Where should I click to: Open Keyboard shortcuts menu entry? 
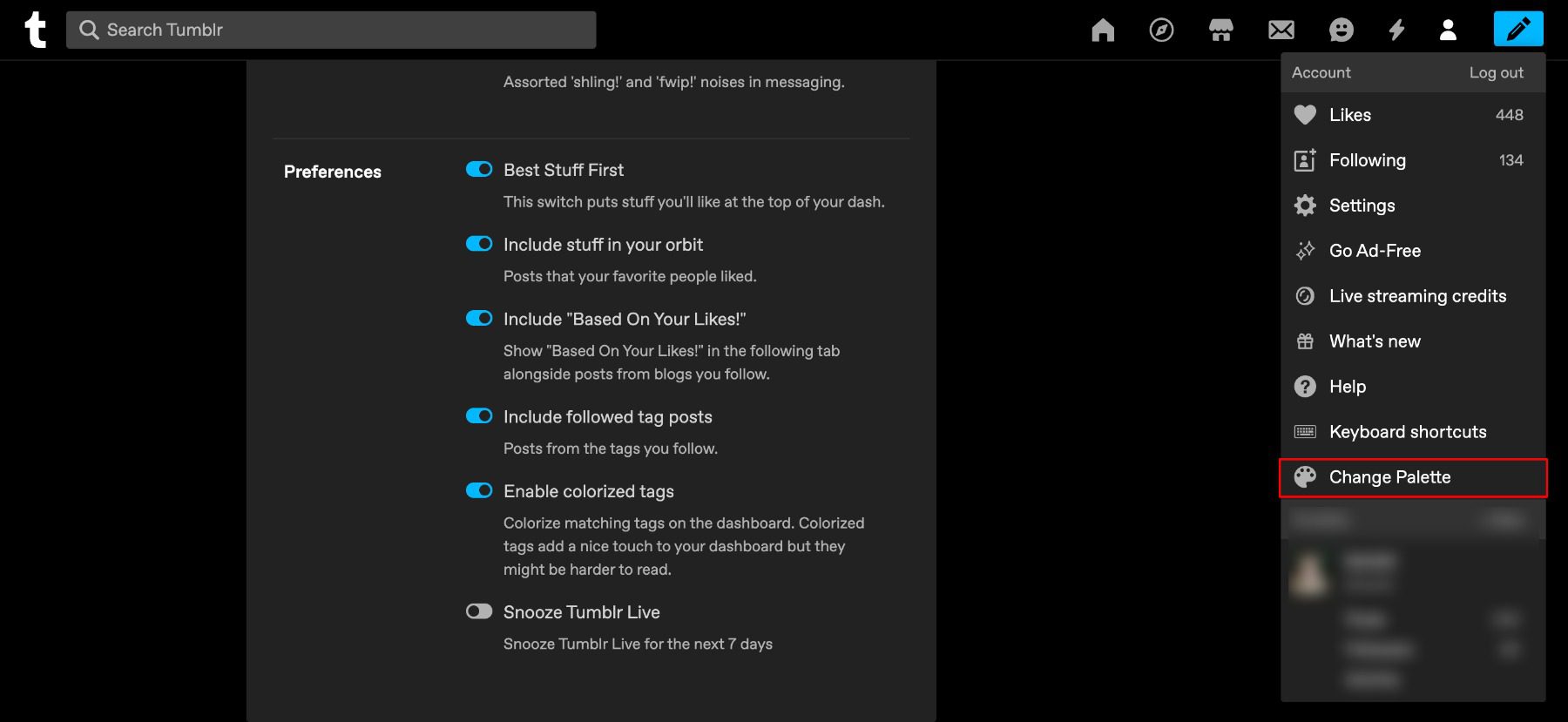click(1407, 432)
